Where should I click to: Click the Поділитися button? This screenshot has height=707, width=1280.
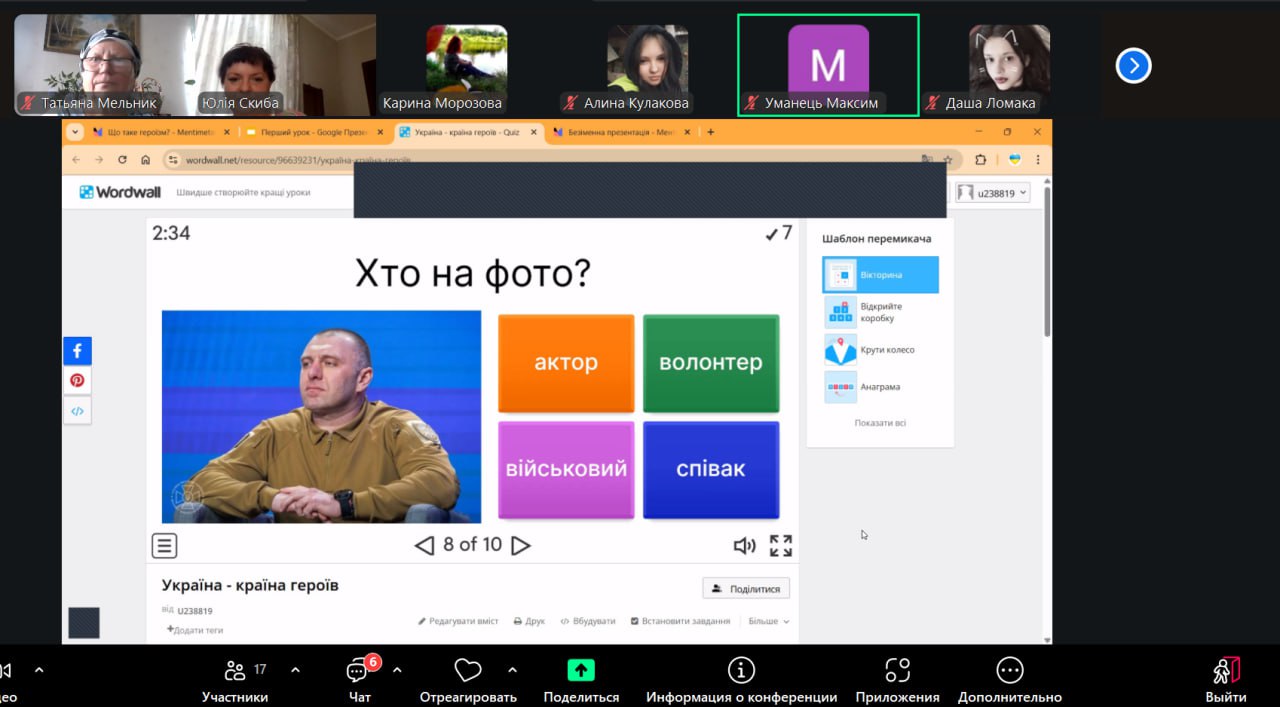746,589
